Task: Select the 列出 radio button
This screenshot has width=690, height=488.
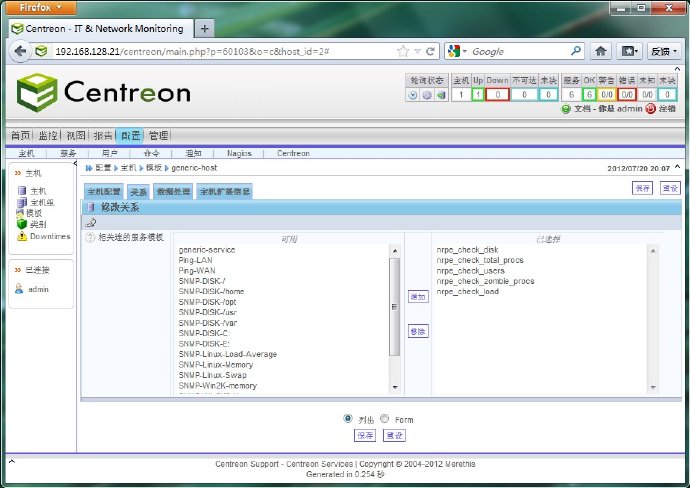Action: (348, 418)
